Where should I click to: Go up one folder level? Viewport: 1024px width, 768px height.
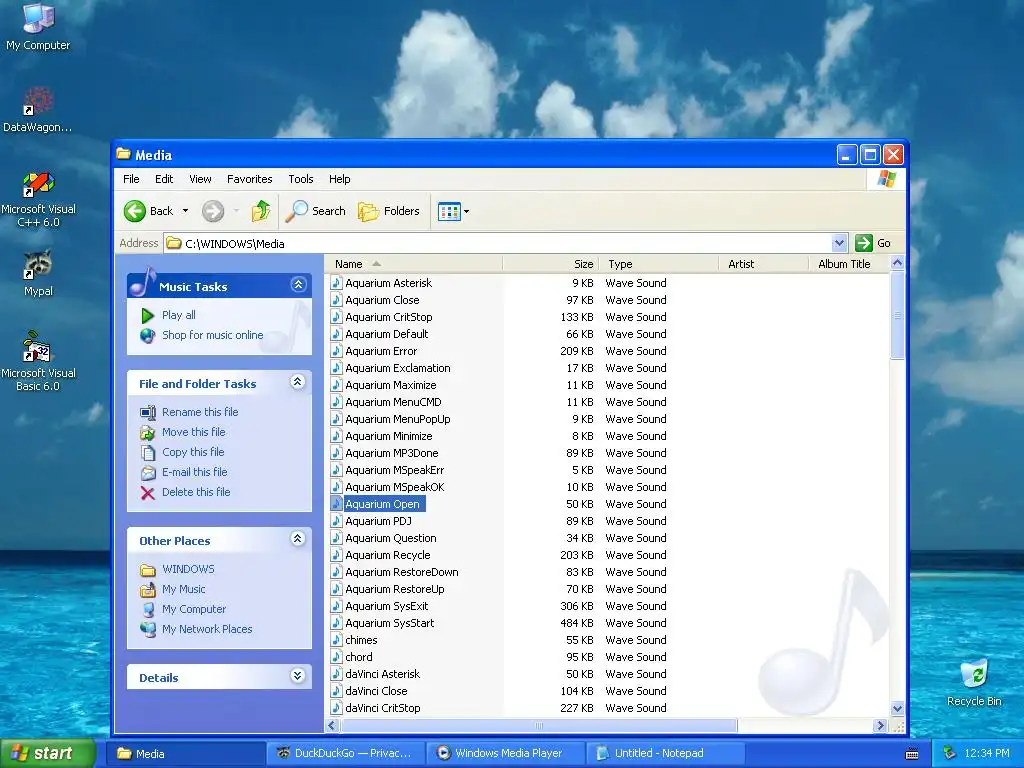click(261, 211)
